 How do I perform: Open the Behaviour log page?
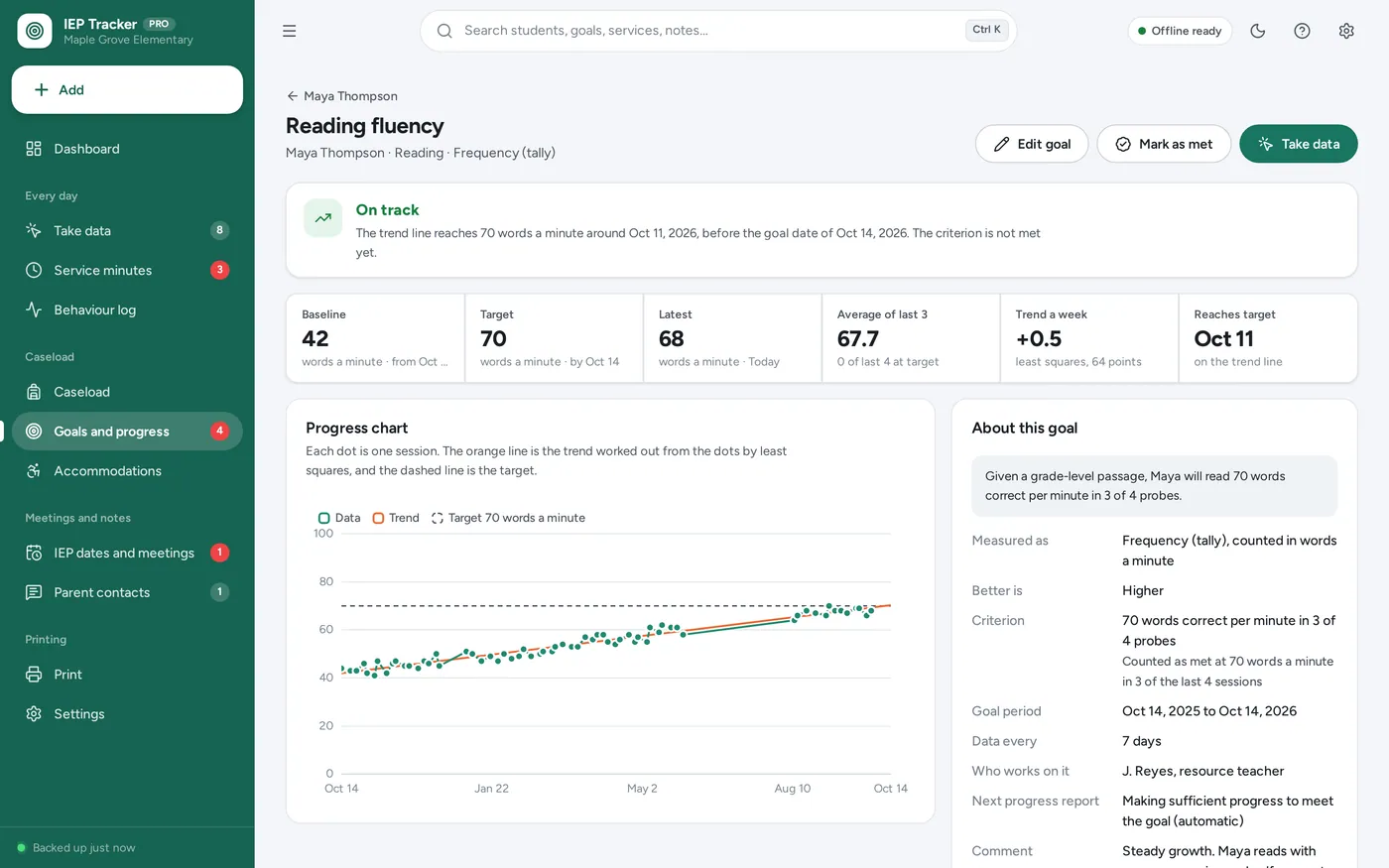click(x=127, y=310)
